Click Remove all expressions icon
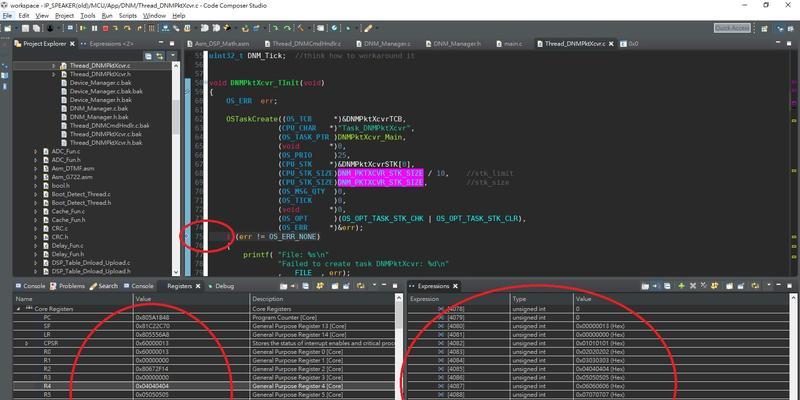800x400 pixels. click(x=703, y=286)
